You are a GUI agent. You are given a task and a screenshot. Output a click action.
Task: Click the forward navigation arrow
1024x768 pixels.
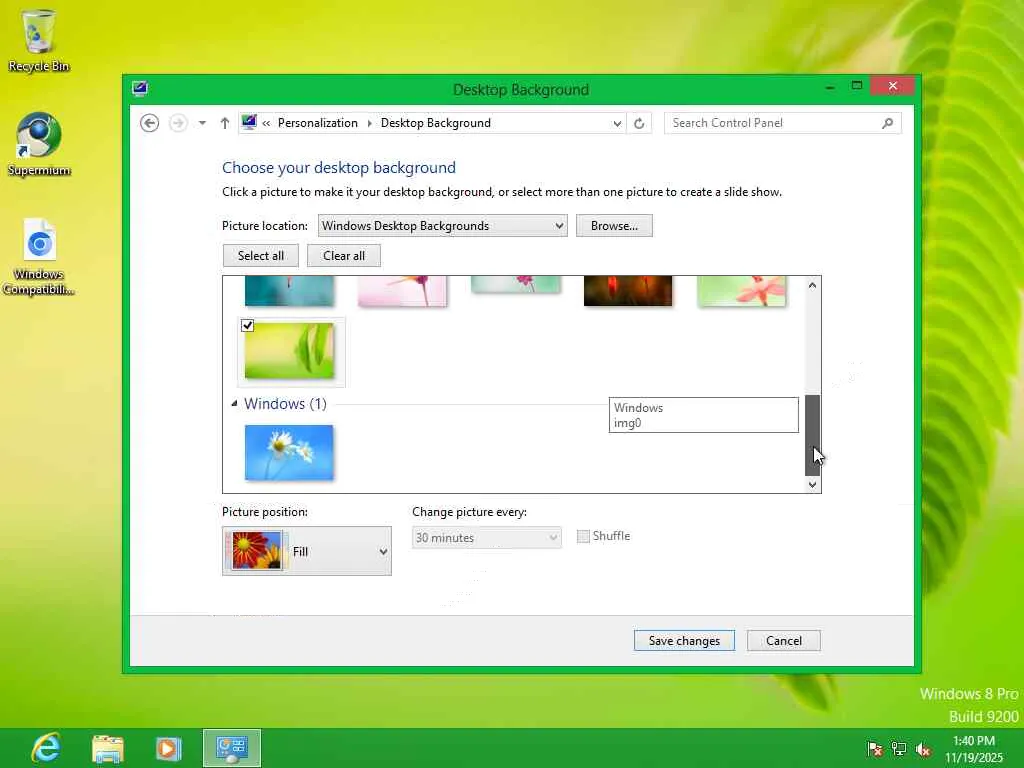click(178, 123)
